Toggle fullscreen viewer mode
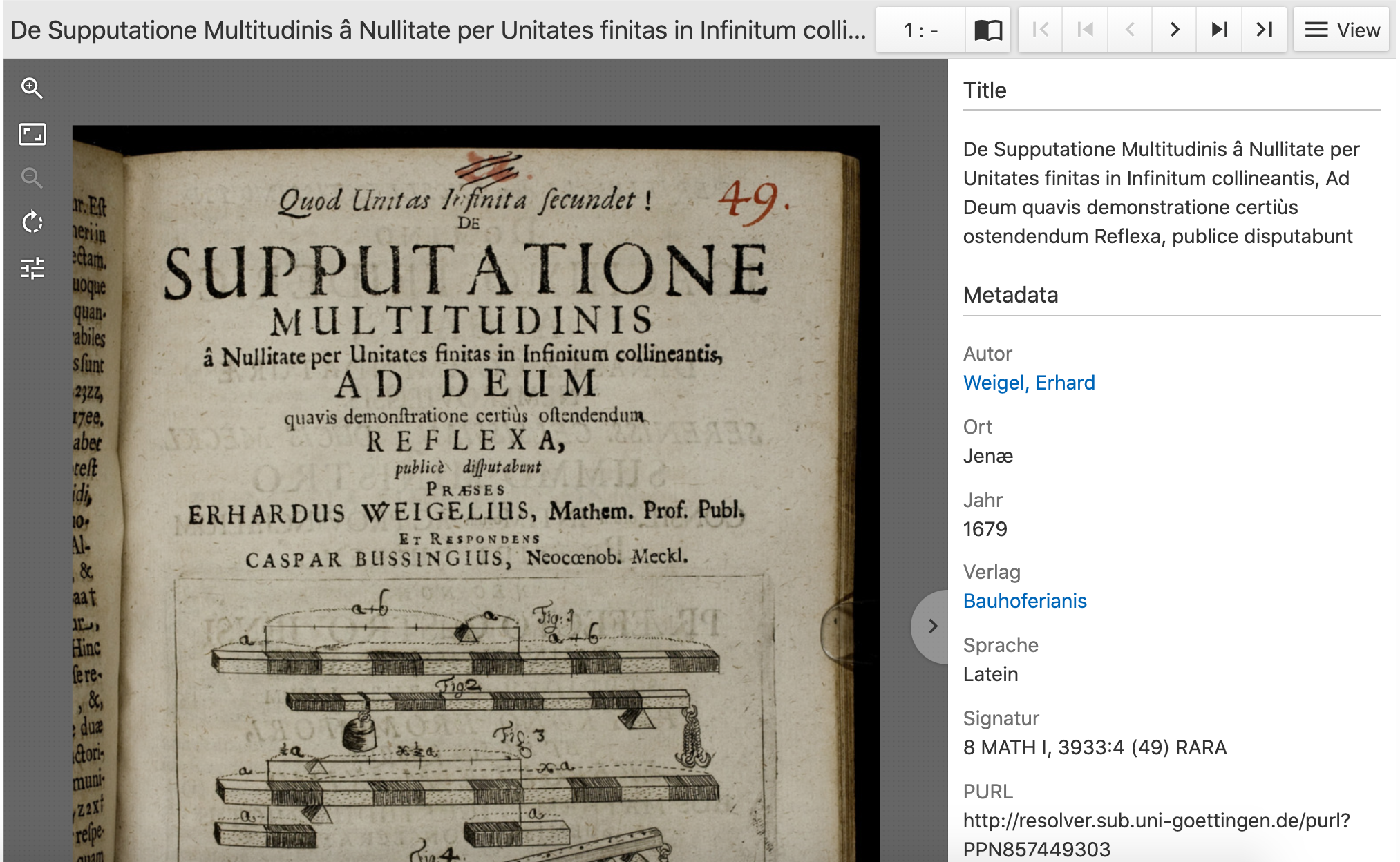 pos(32,134)
